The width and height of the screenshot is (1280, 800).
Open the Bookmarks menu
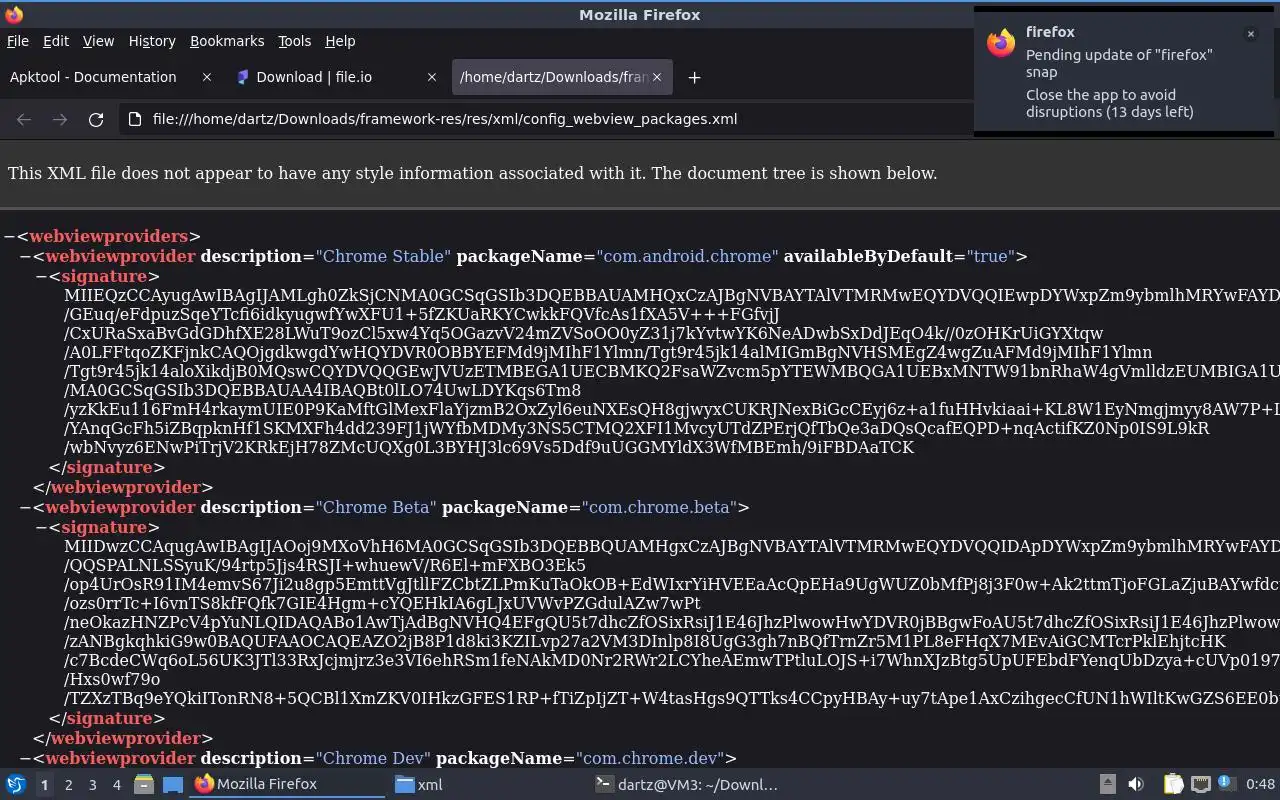[x=227, y=41]
